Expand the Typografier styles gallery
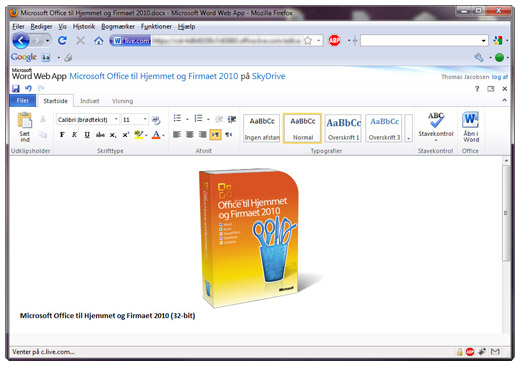This screenshot has height=366, width=520. tap(409, 128)
